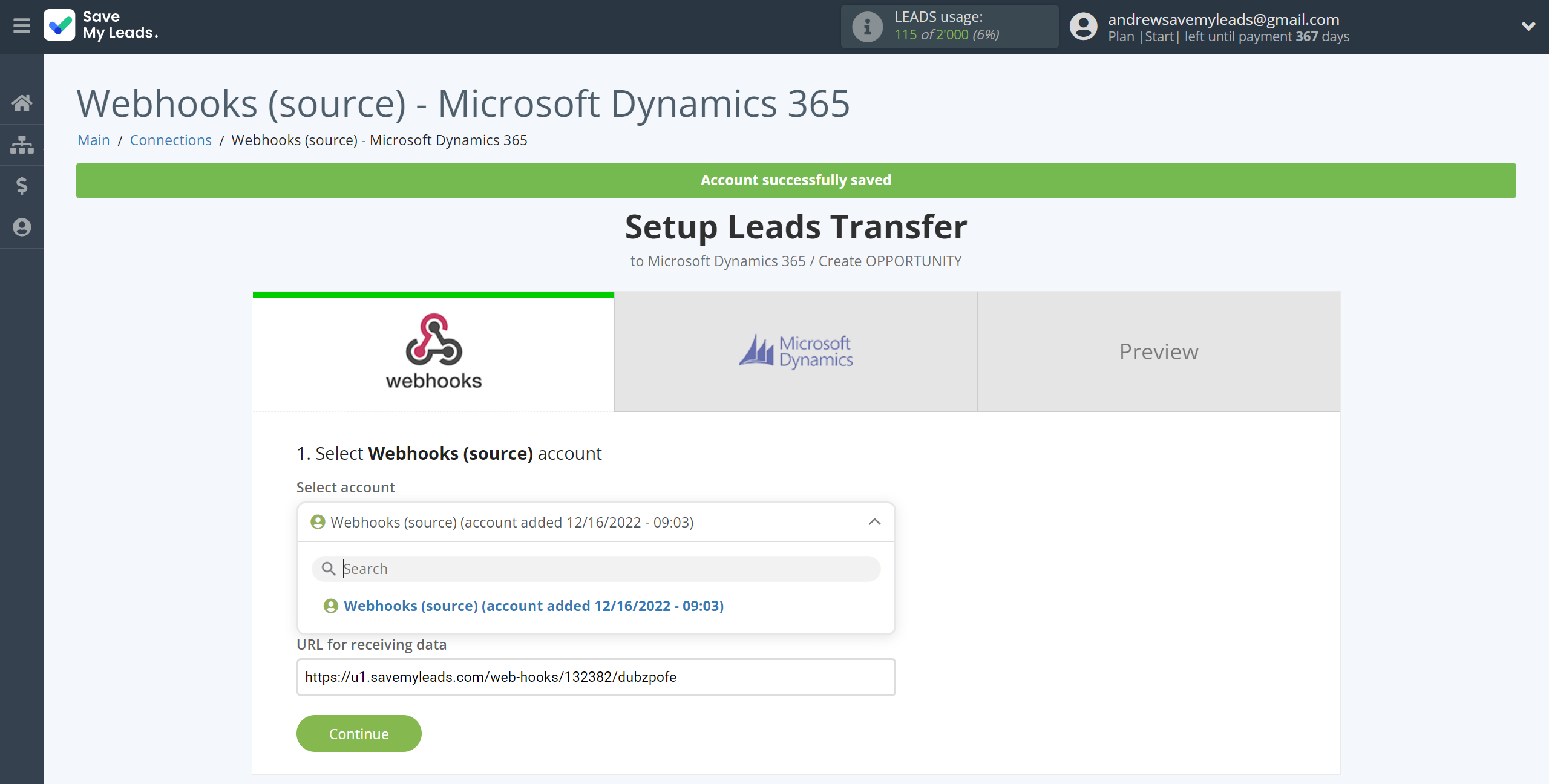The height and width of the screenshot is (784, 1549).
Task: Focus the account Search field
Action: tap(596, 569)
